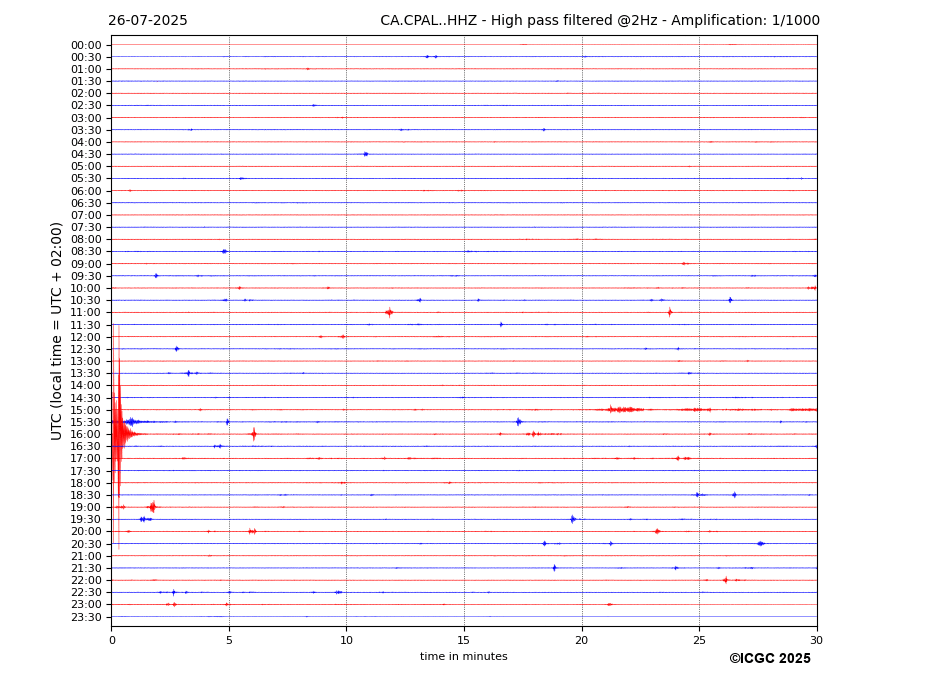Click the blue spike near minute 20 at 19:30

coord(573,520)
